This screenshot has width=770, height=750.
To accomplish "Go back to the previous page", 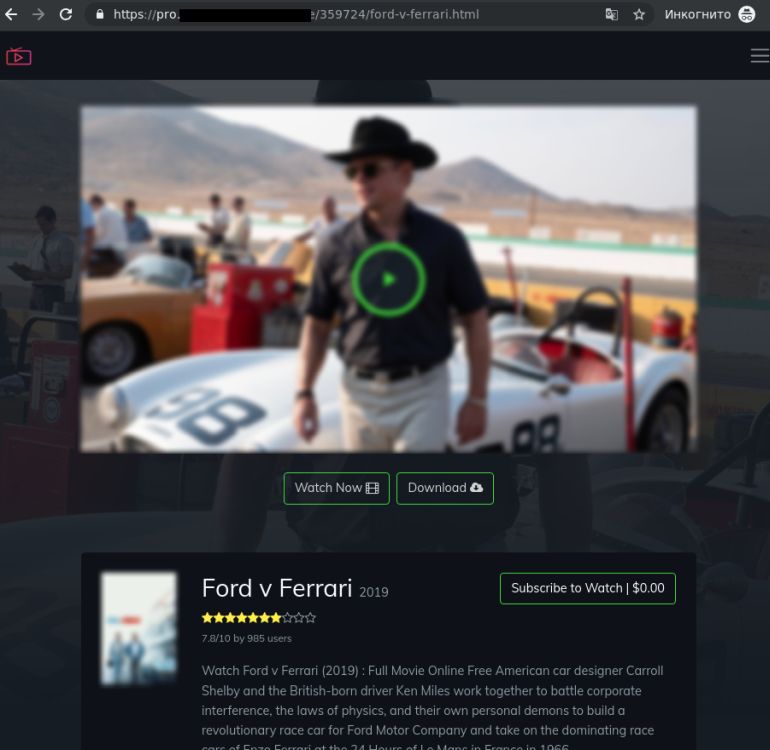I will pos(12,15).
